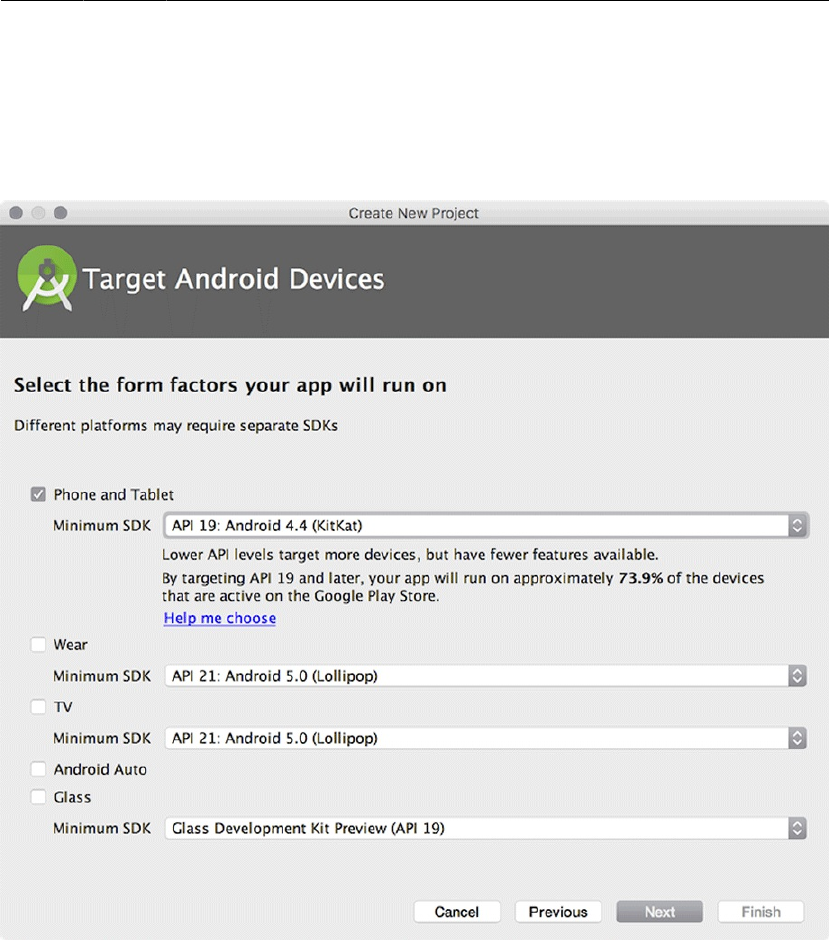Screen dimensions: 829x940
Task: Click the Target Android Devices header
Action: (x=234, y=279)
